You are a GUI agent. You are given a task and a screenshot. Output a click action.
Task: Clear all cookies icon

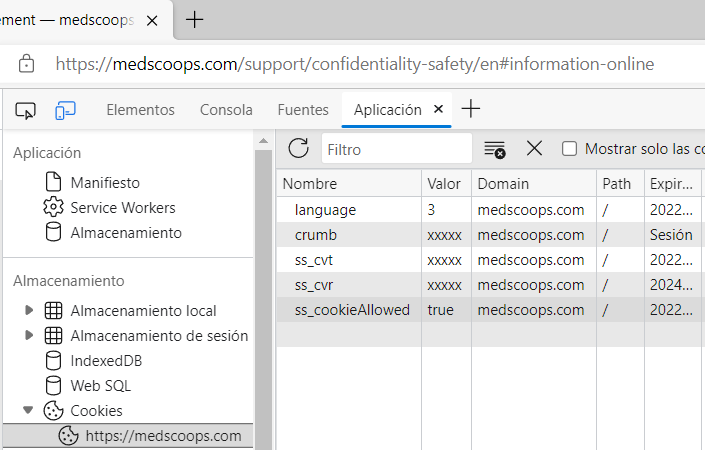[x=494, y=149]
